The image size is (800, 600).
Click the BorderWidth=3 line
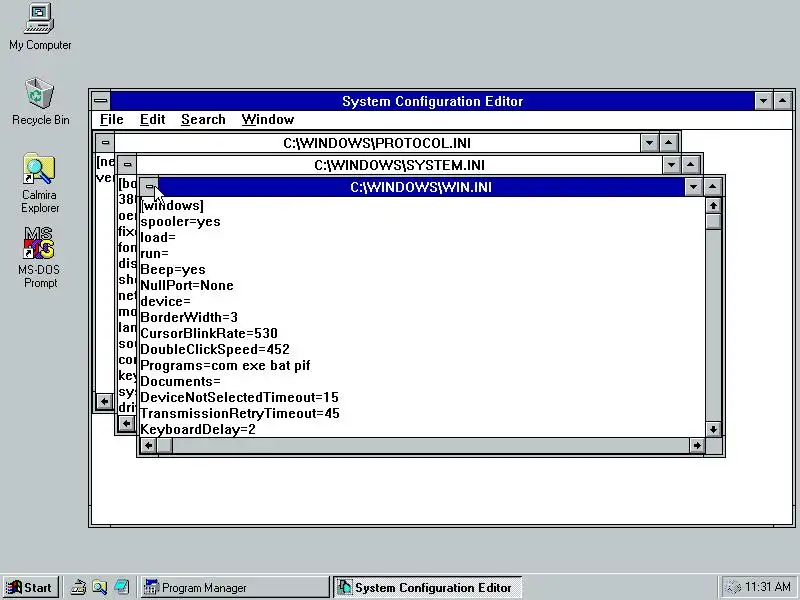click(189, 317)
